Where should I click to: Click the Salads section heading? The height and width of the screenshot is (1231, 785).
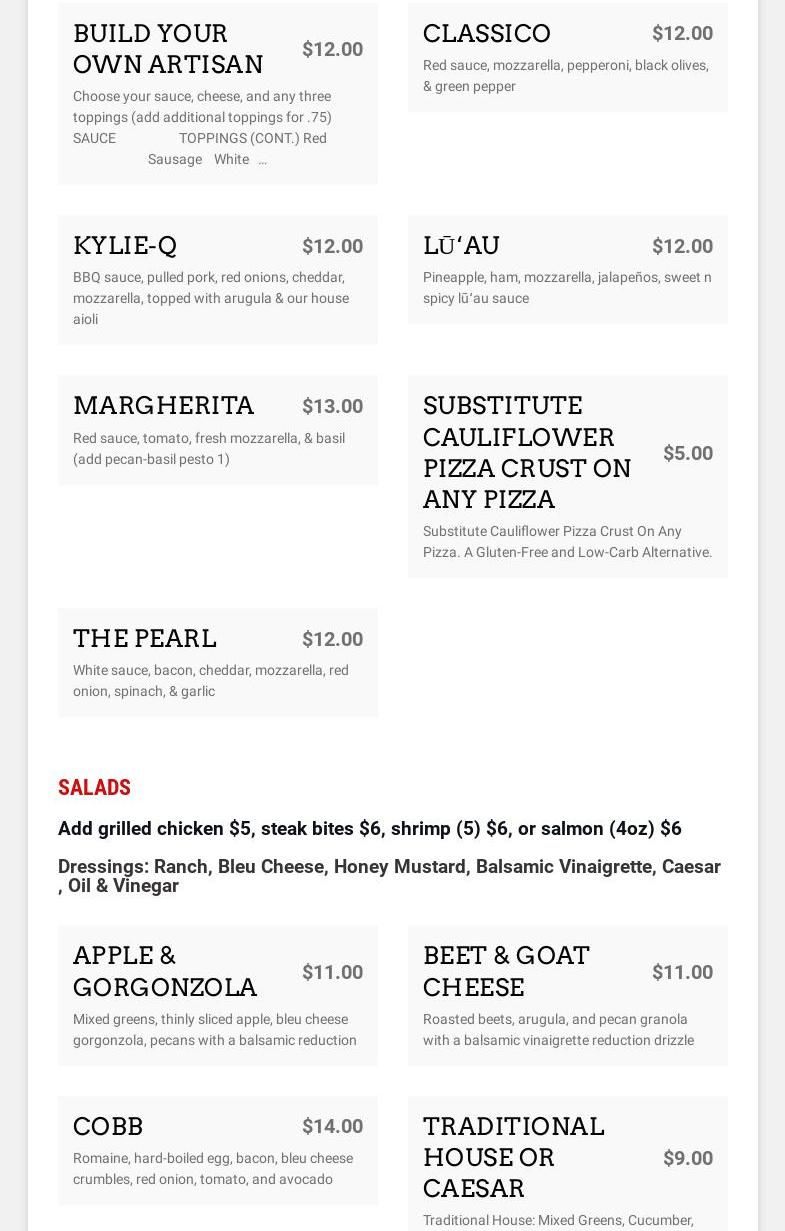(94, 788)
